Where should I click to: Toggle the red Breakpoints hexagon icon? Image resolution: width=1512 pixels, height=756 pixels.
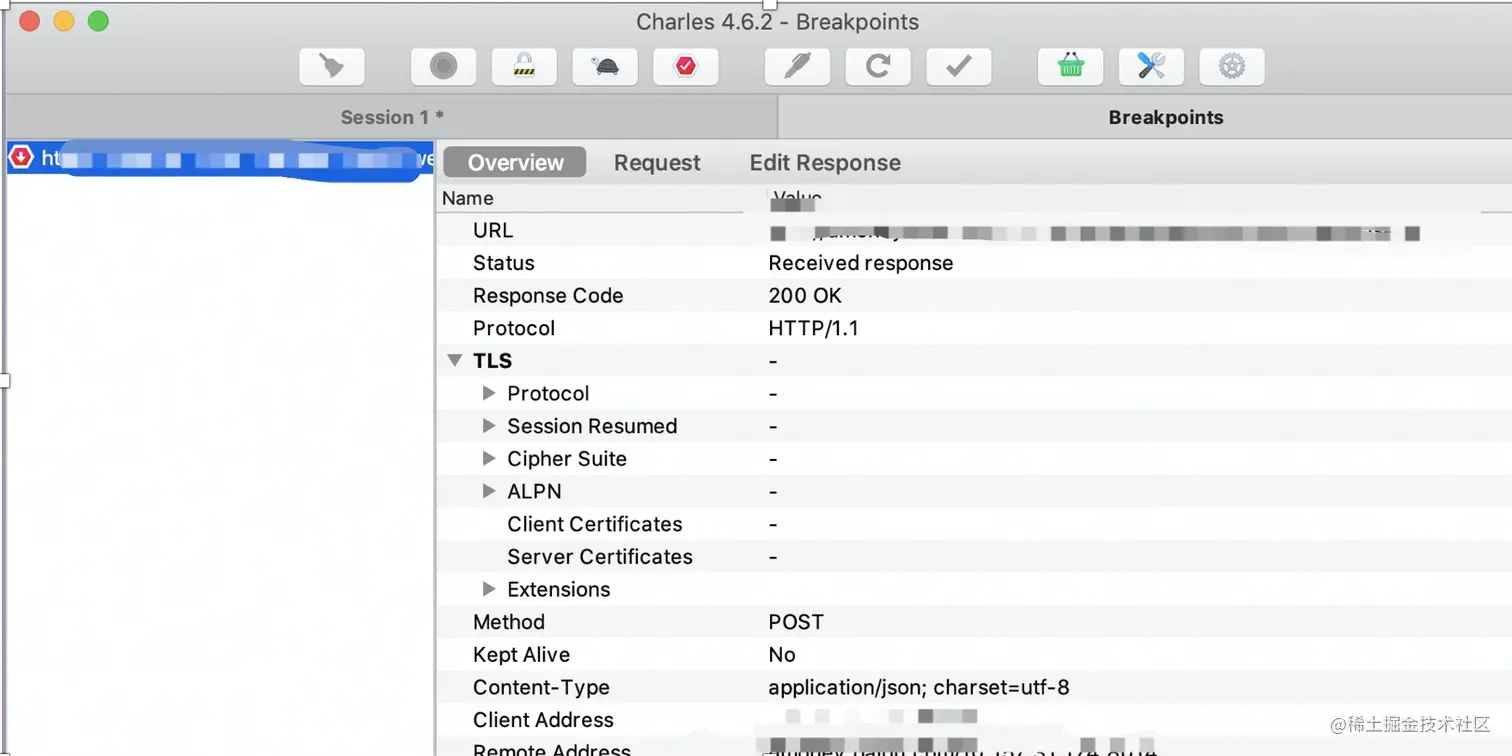(685, 66)
